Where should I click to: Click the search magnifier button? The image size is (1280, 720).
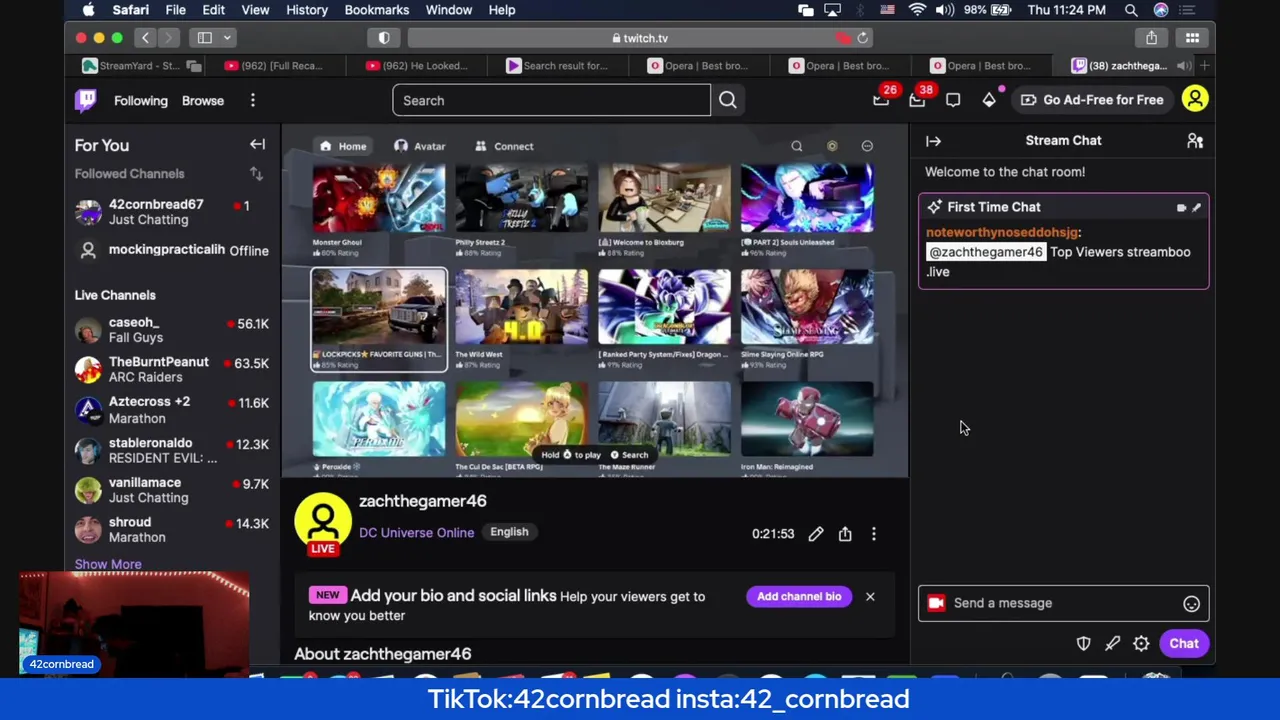point(728,100)
